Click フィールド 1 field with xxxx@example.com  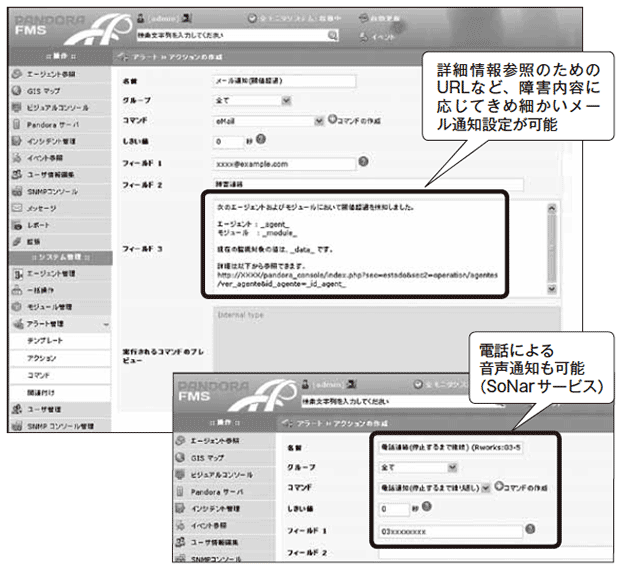[284, 164]
